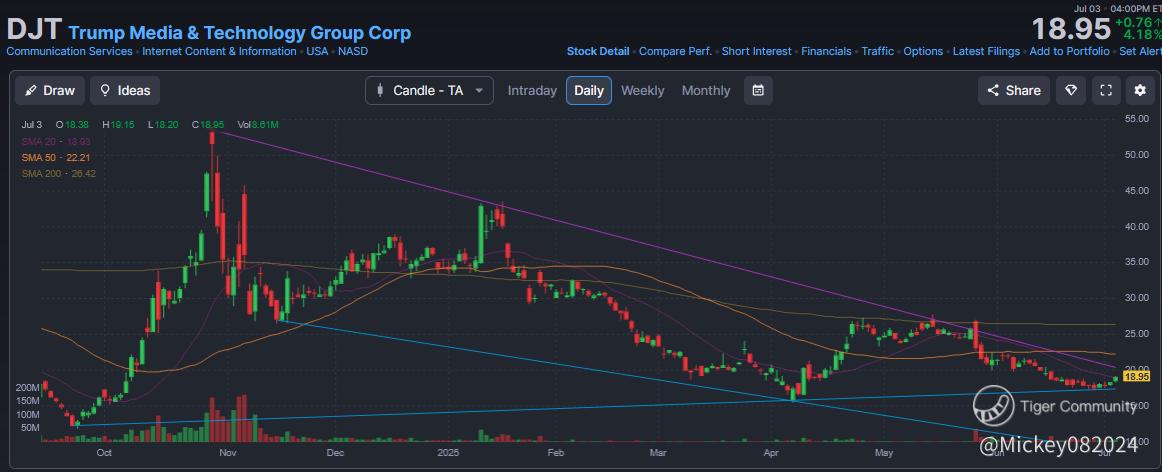Click the SMA 200 indicator label
The width and height of the screenshot is (1162, 472).
[59, 173]
